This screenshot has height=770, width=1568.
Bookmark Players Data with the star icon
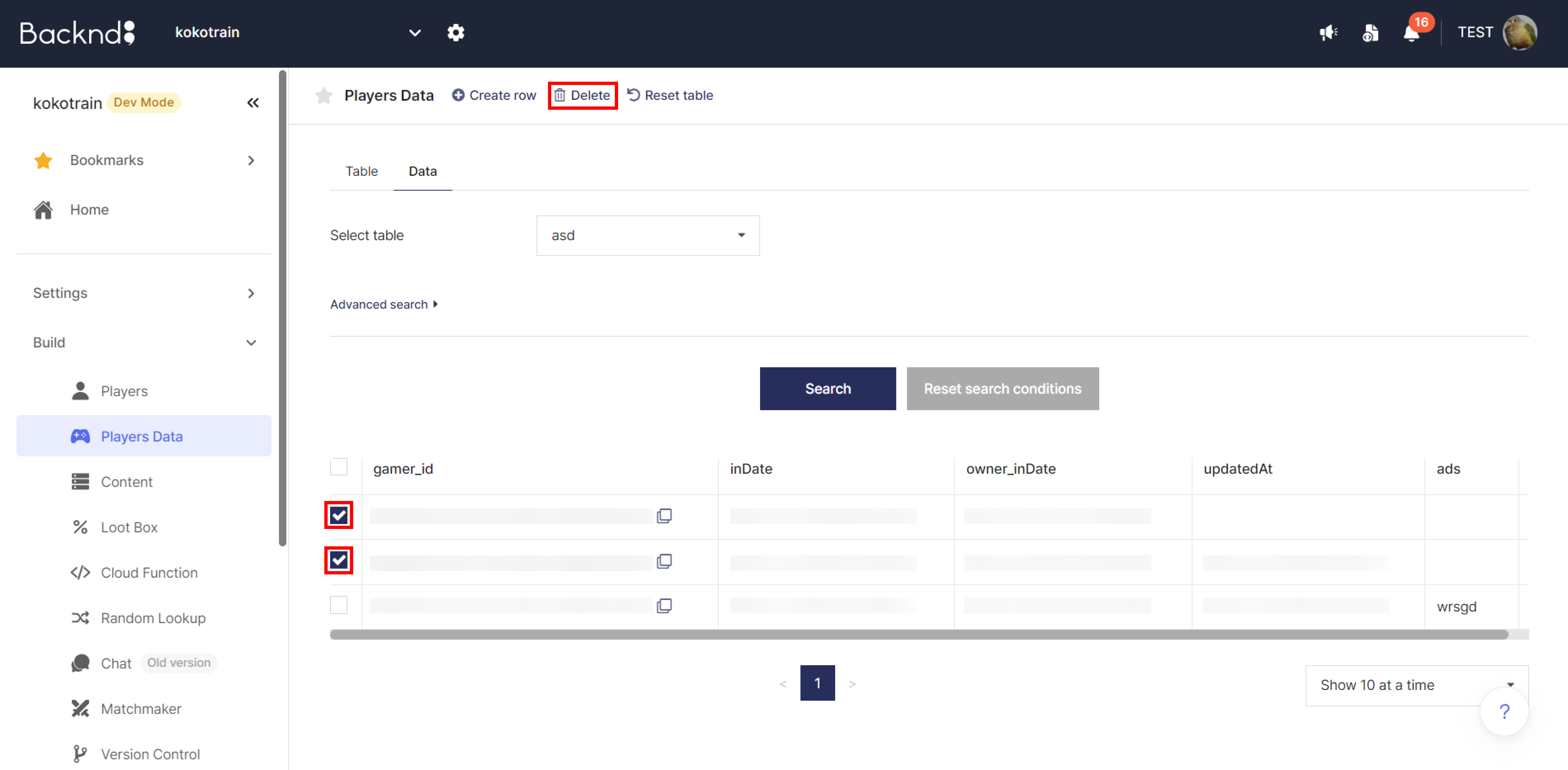(324, 96)
